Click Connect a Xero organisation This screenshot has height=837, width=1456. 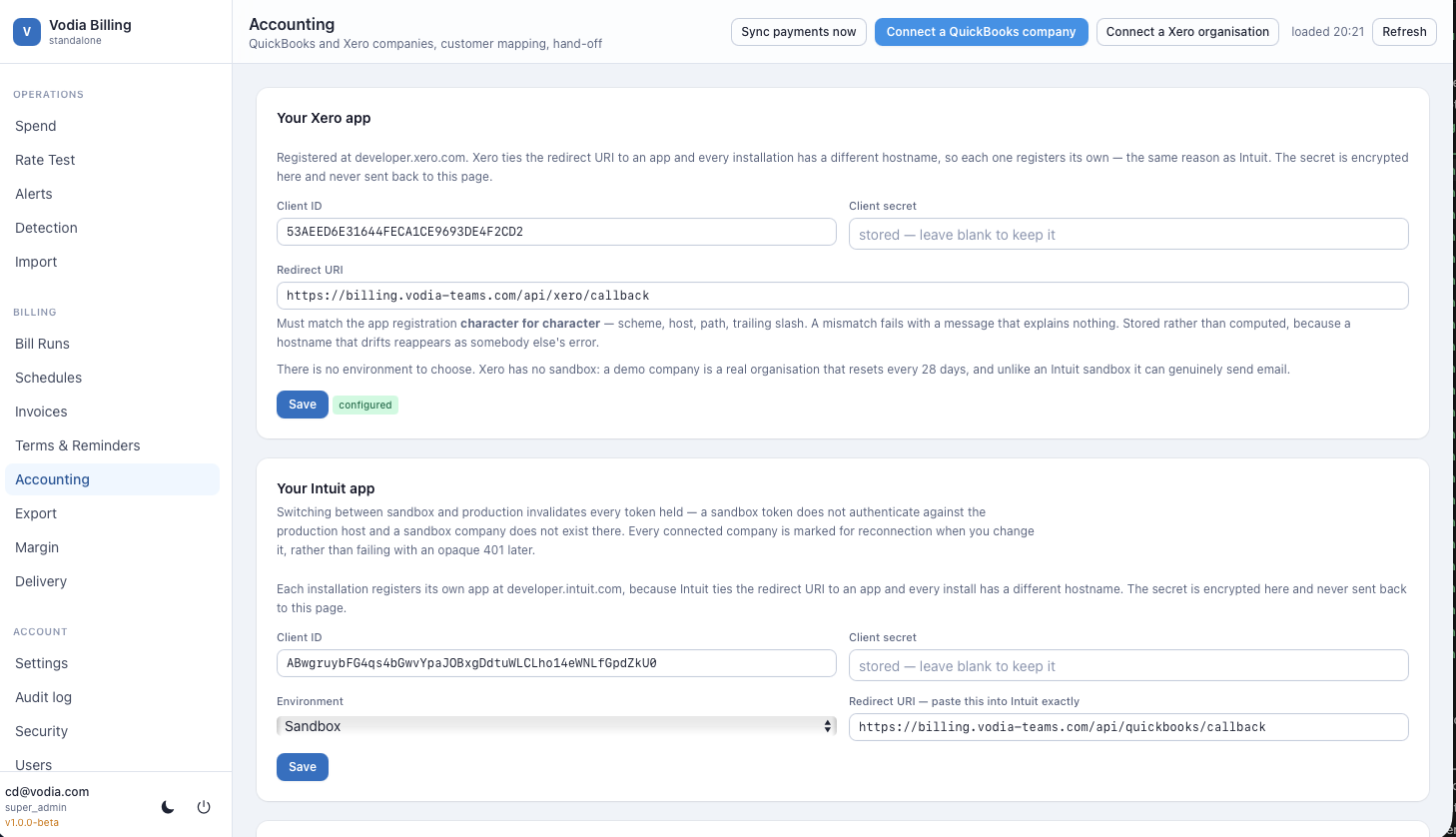tap(1187, 32)
